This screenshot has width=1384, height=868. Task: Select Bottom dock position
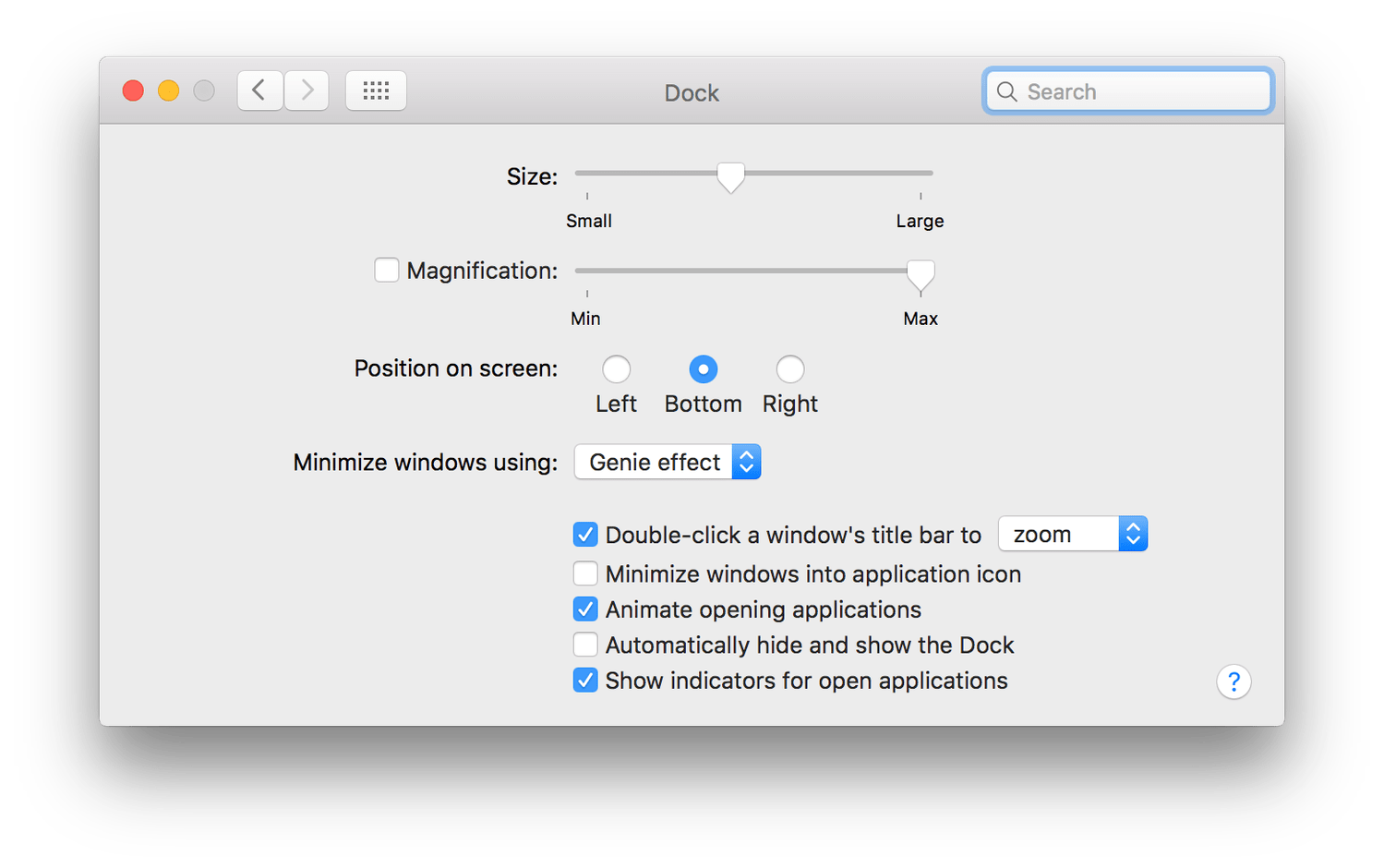pyautogui.click(x=704, y=369)
